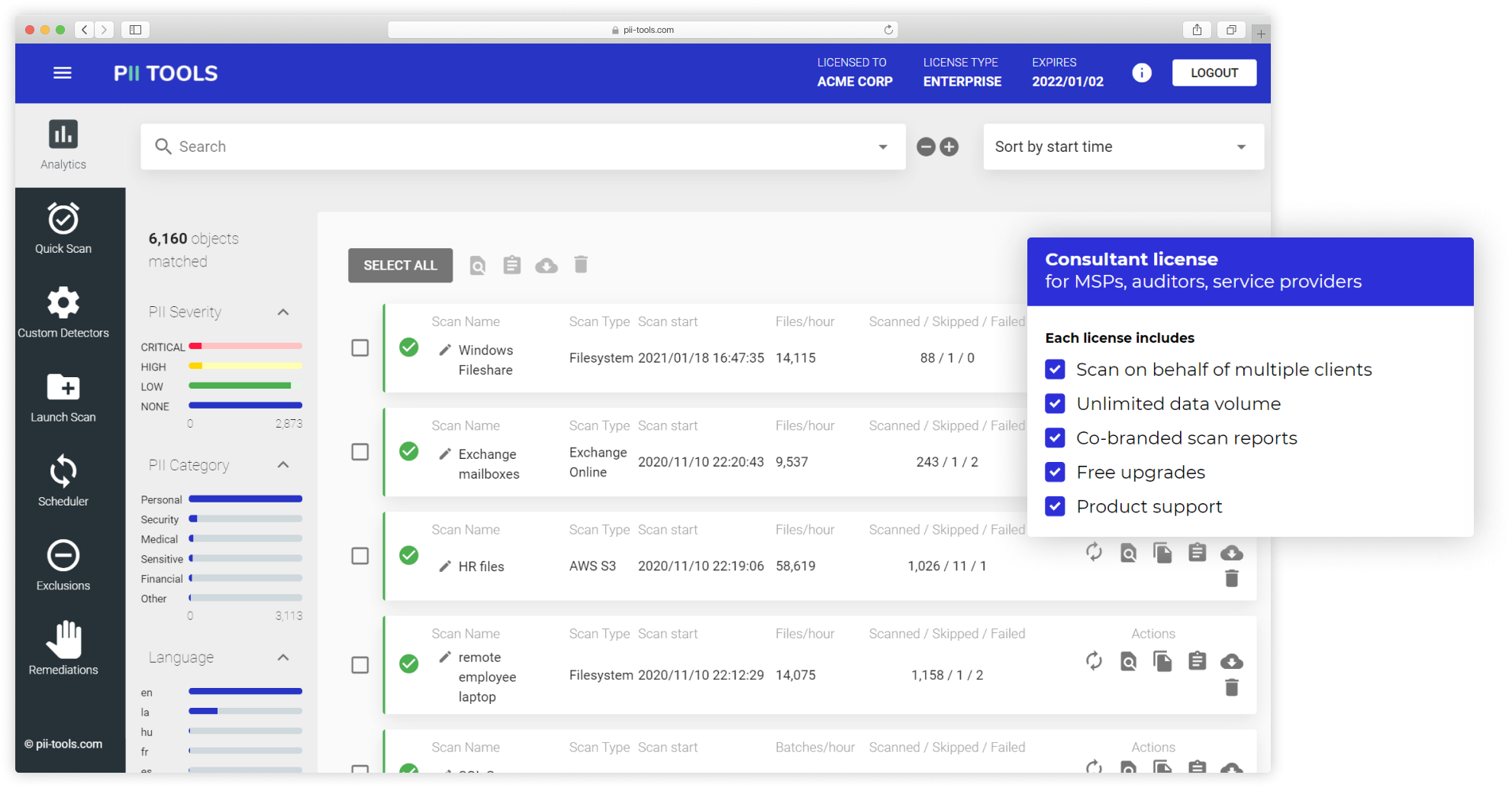This screenshot has height=788, width=1512.
Task: Download remote employee laptop scan results
Action: (1231, 662)
